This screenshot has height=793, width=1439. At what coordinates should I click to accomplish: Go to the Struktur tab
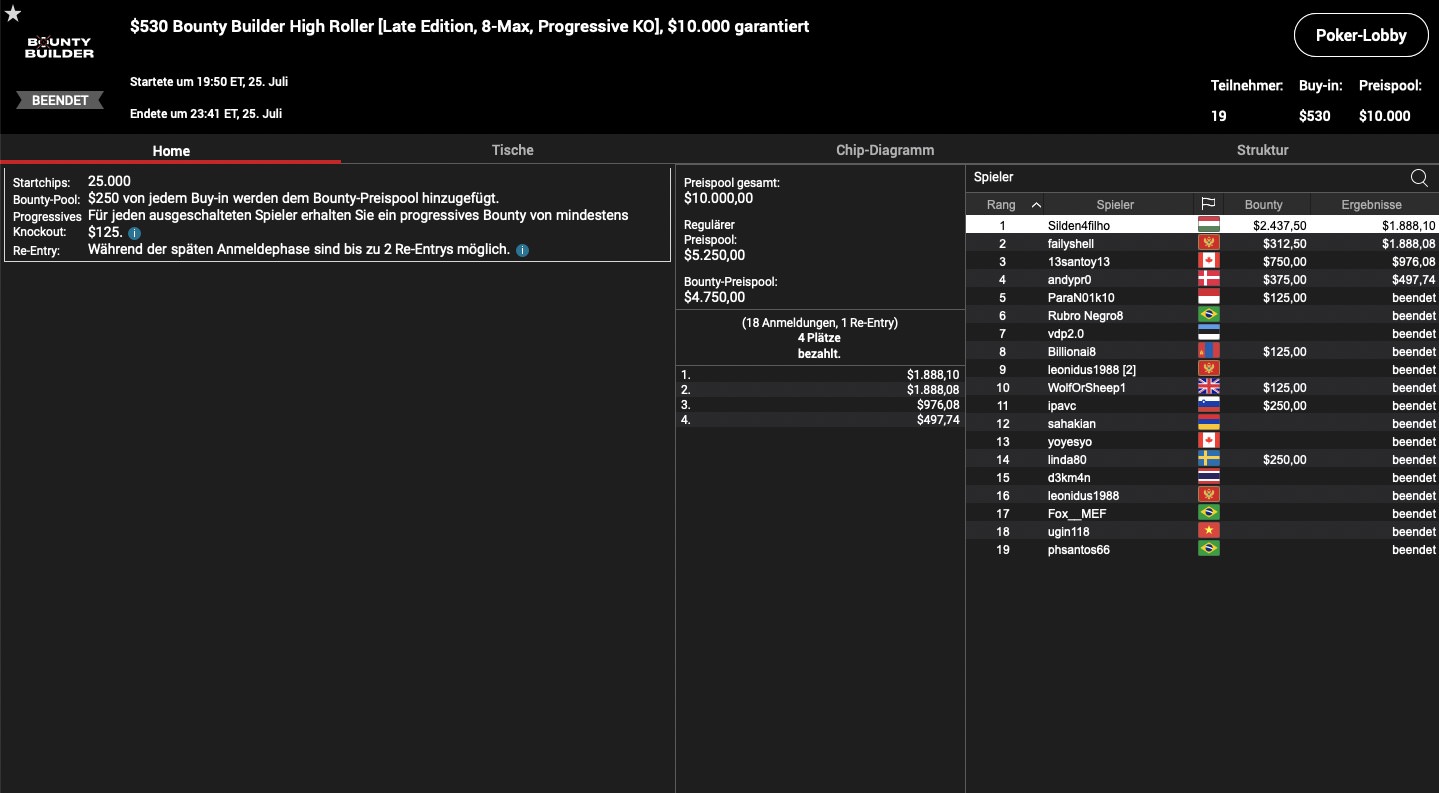pos(1262,150)
